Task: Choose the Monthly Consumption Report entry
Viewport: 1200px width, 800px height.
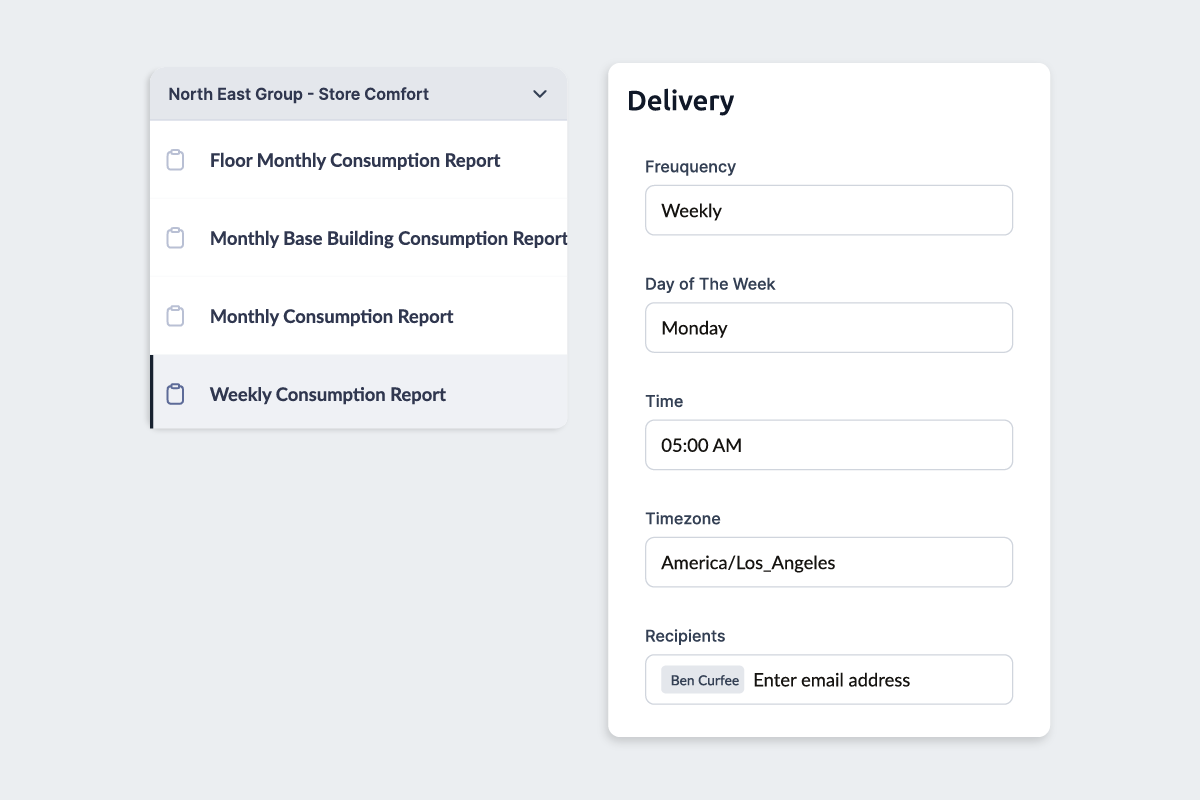Action: [331, 316]
